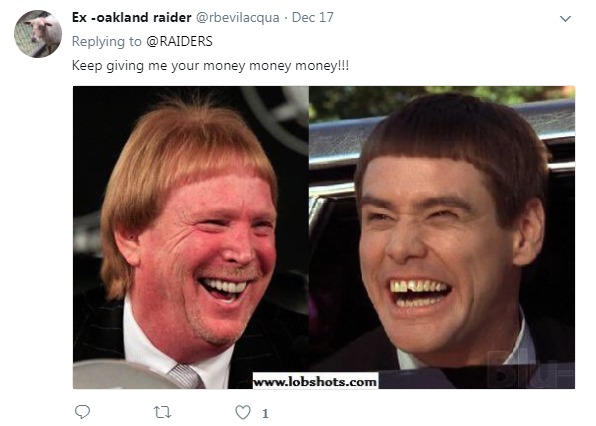Visit the @rbevilacqua handle
The image size is (596, 426).
coord(238,18)
